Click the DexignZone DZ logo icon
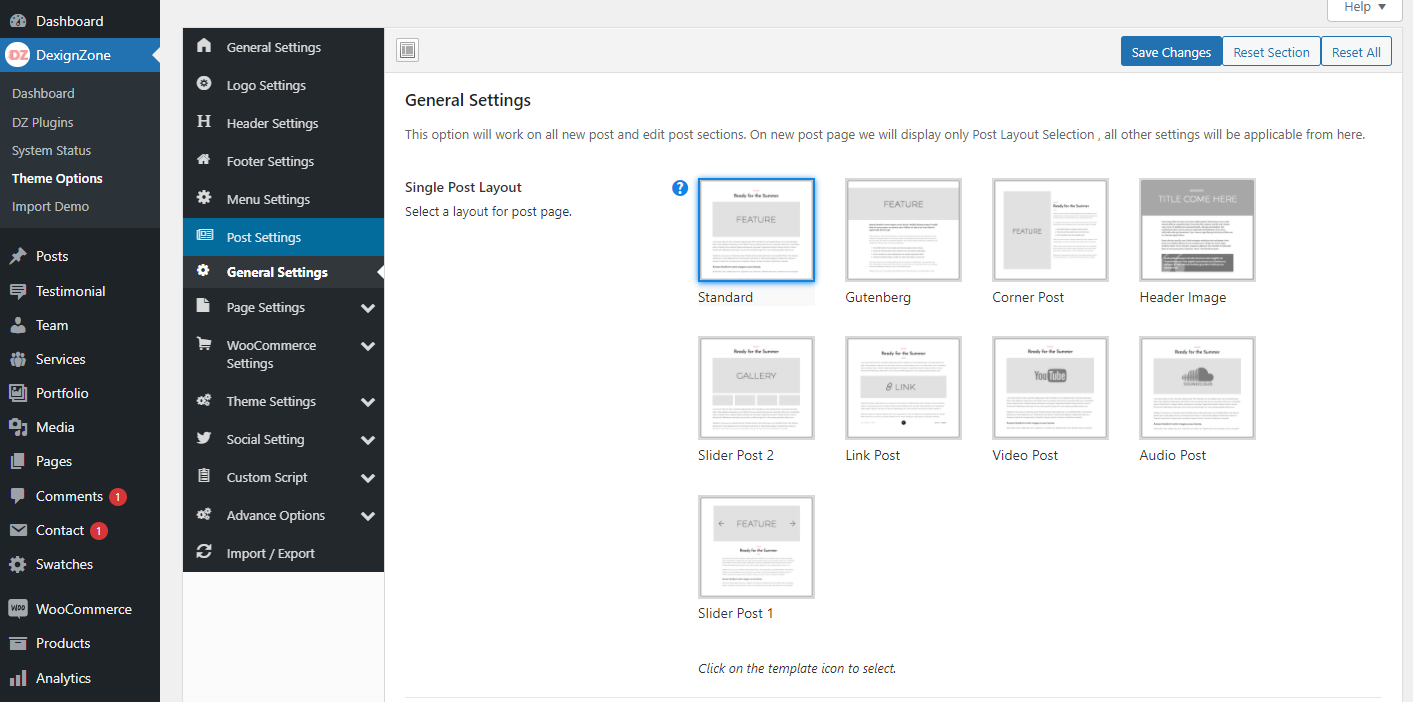This screenshot has width=1413, height=702. pos(18,56)
